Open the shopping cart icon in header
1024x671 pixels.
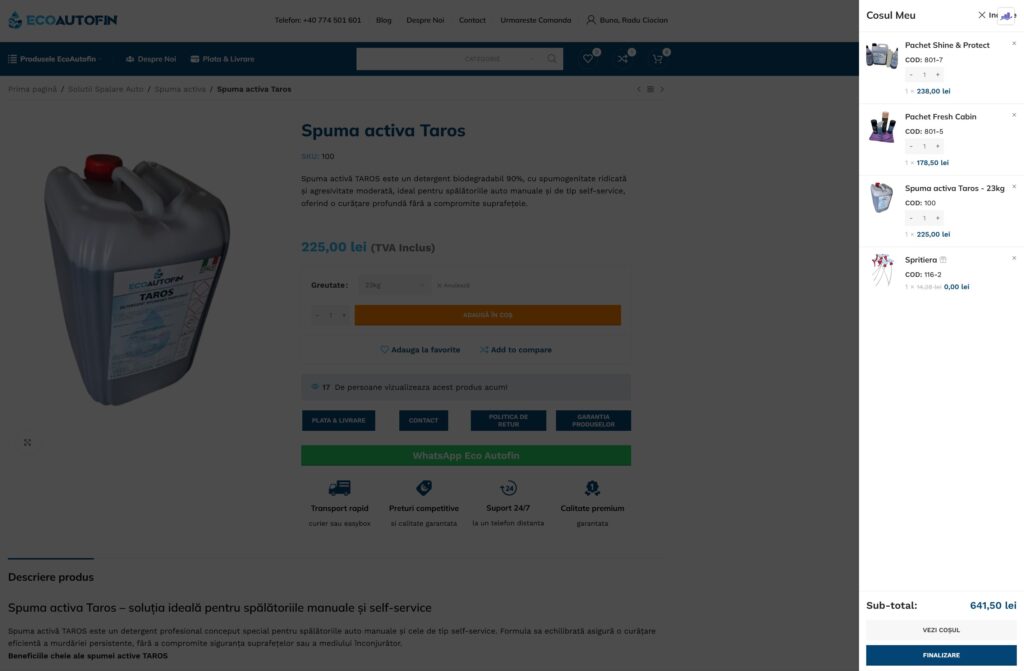[658, 59]
